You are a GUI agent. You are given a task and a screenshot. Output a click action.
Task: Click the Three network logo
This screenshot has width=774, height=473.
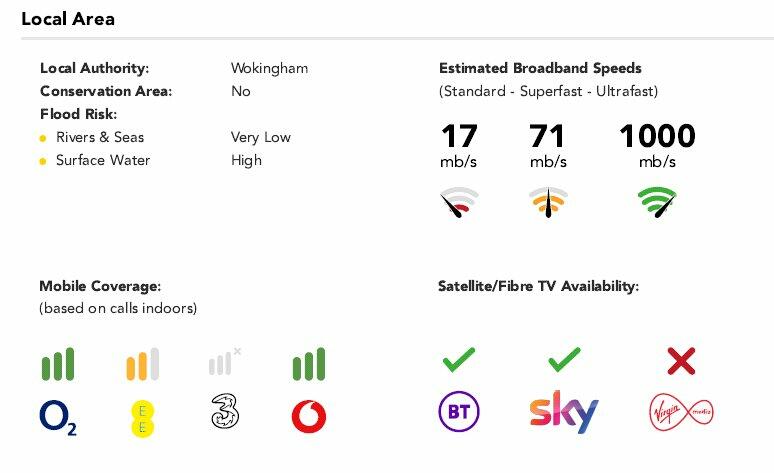(225, 414)
